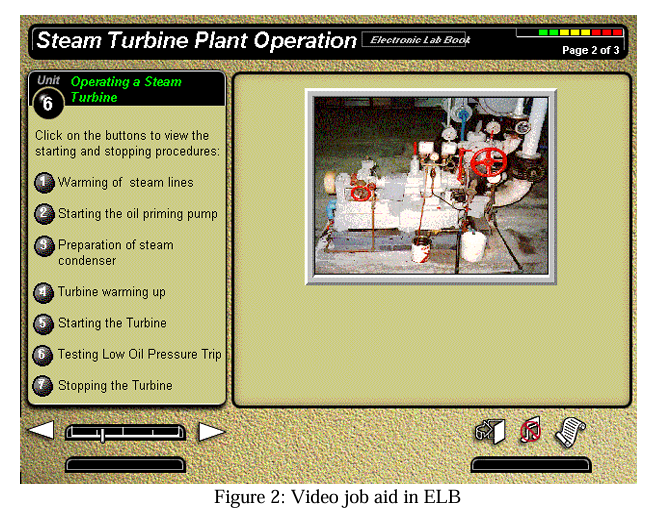Toggle the red music note sound icon

[530, 431]
